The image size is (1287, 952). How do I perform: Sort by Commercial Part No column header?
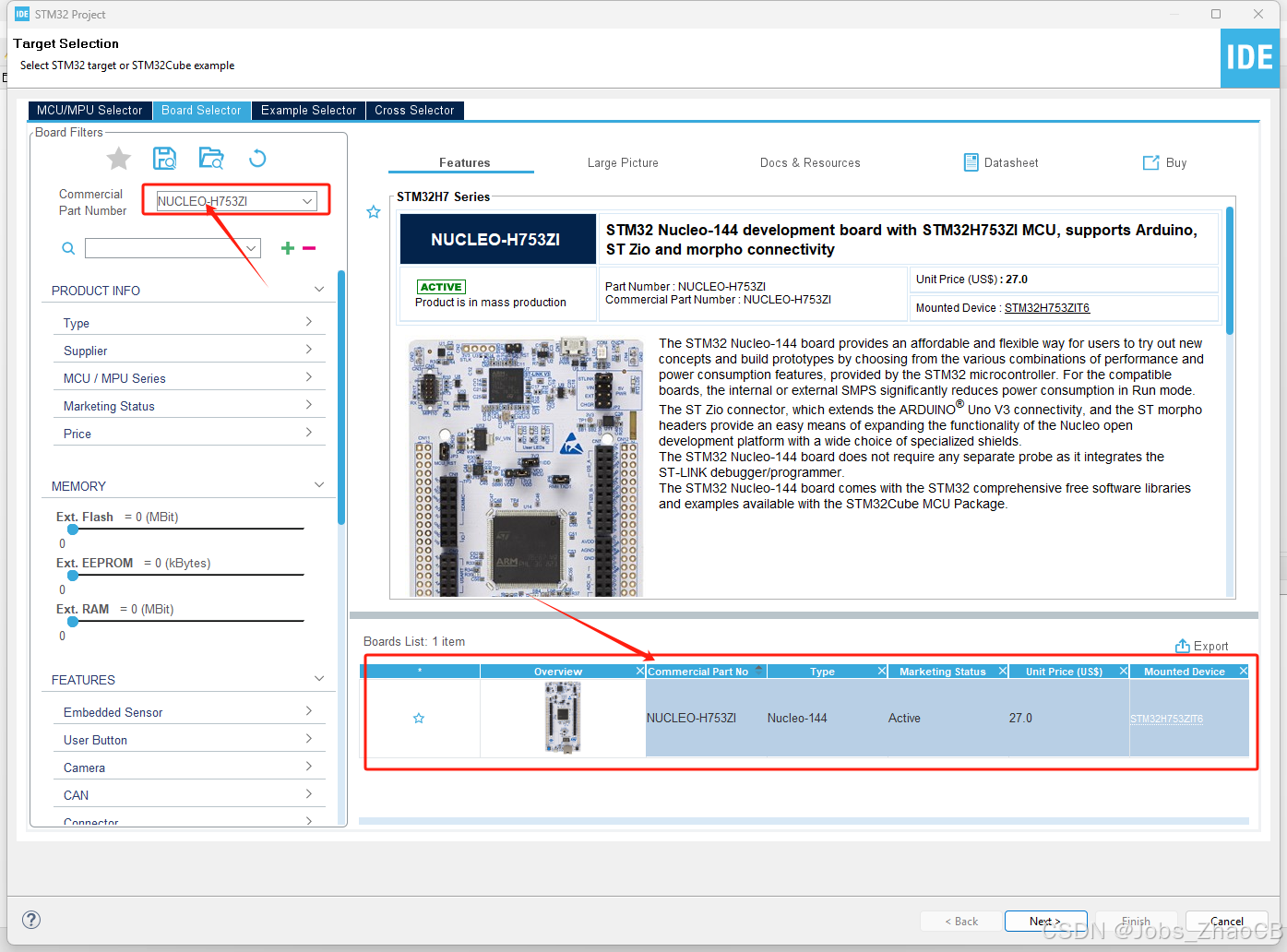coord(705,672)
